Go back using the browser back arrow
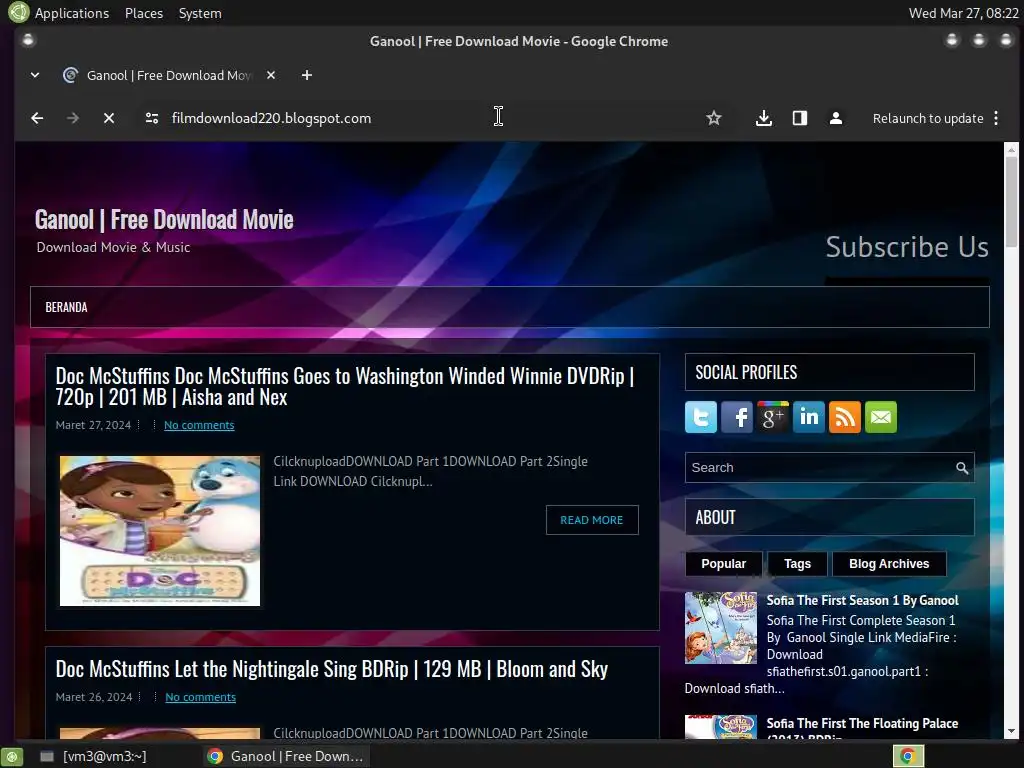 tap(37, 118)
